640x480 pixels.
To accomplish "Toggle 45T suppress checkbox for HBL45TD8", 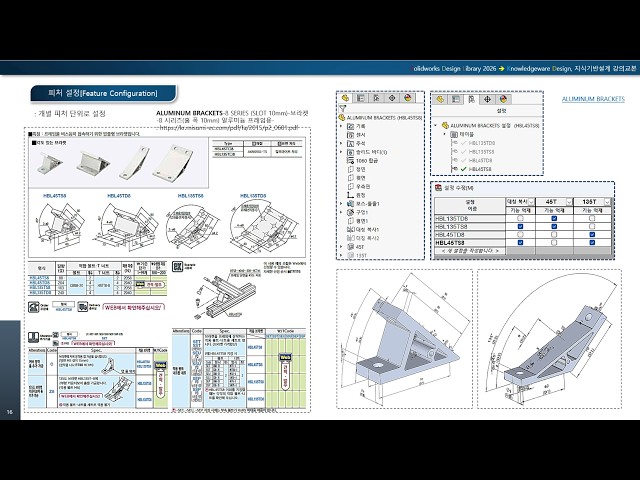I will click(554, 234).
